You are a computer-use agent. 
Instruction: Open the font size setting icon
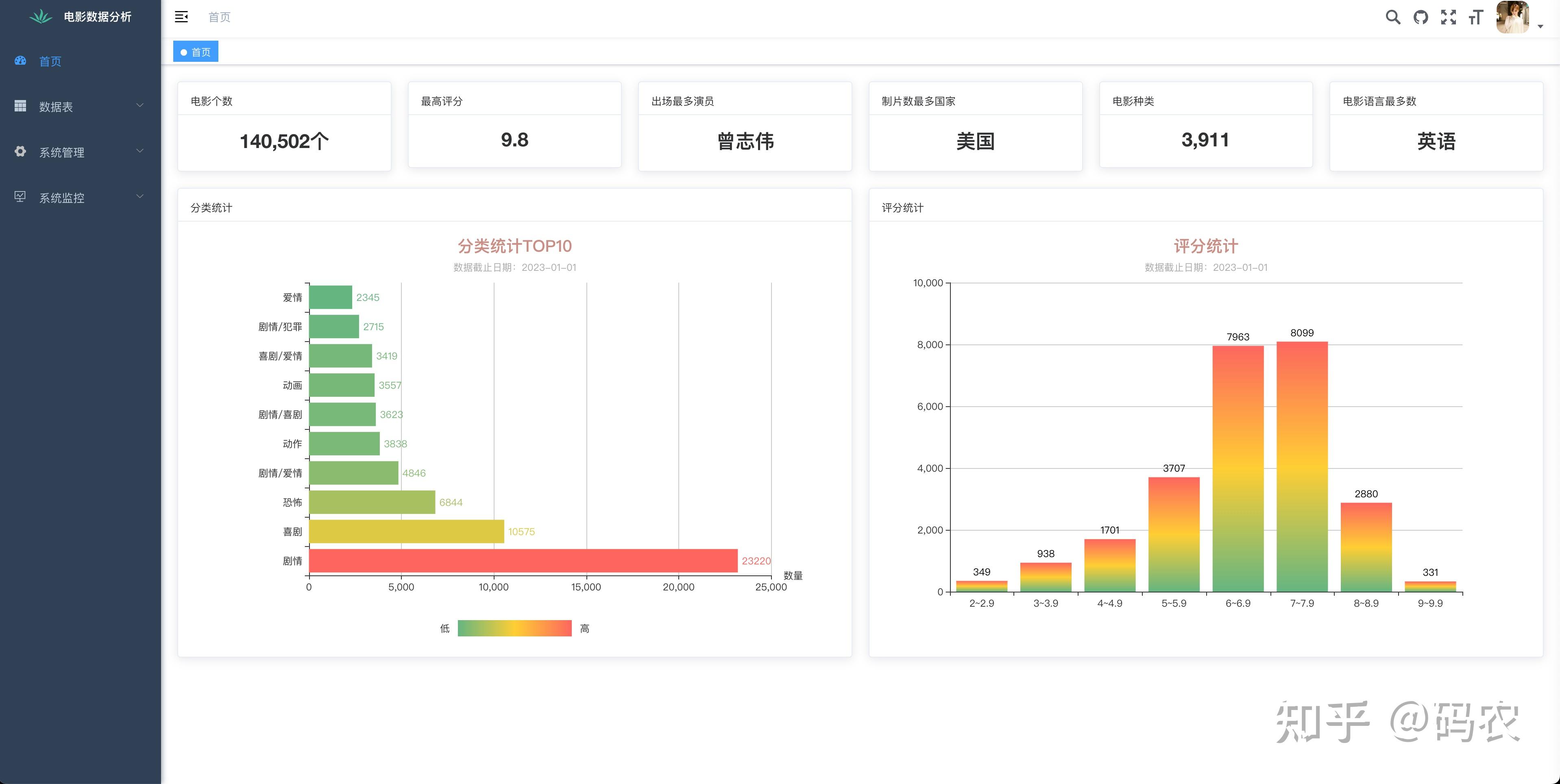pos(1476,17)
